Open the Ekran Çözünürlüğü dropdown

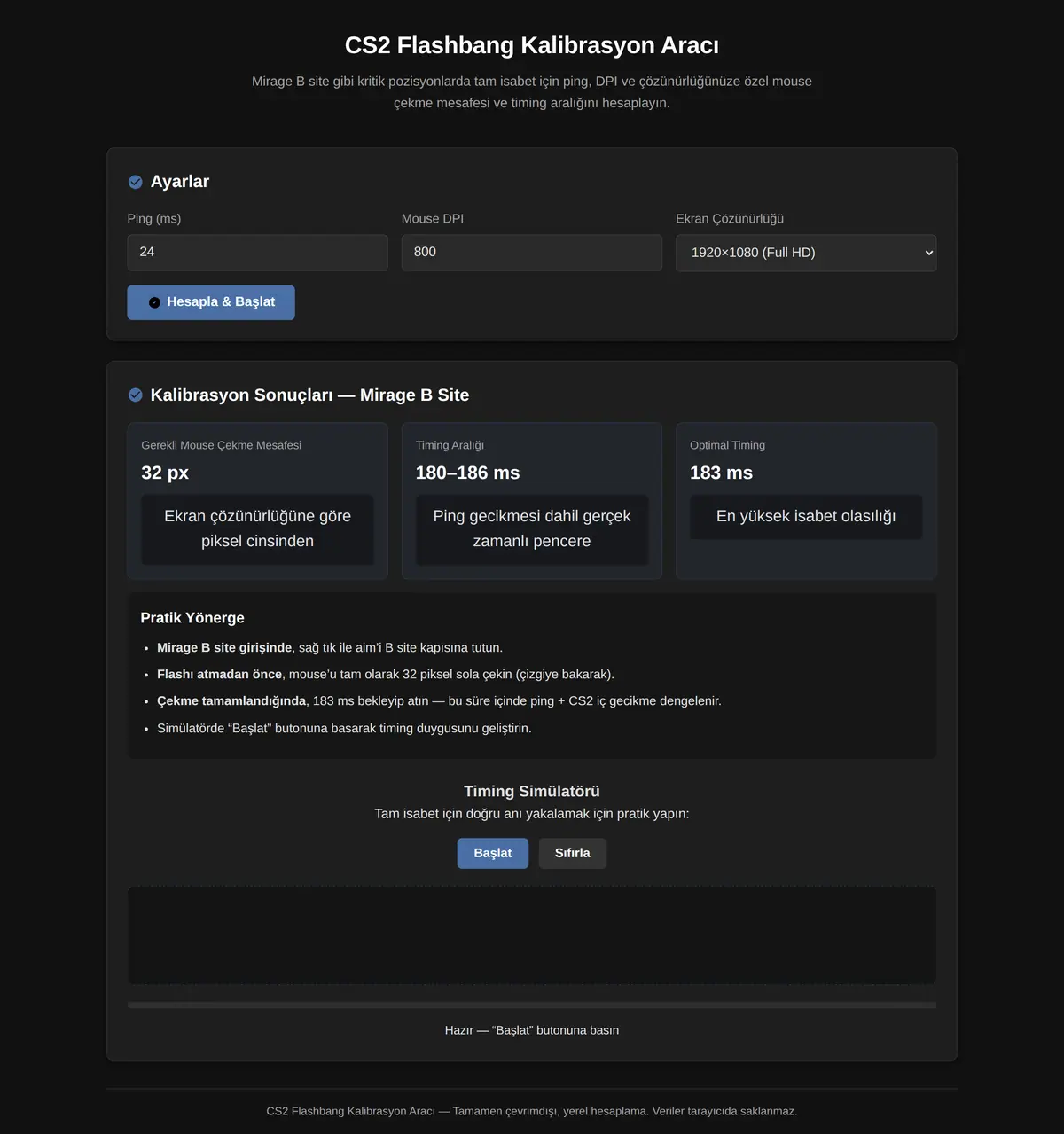(x=806, y=253)
